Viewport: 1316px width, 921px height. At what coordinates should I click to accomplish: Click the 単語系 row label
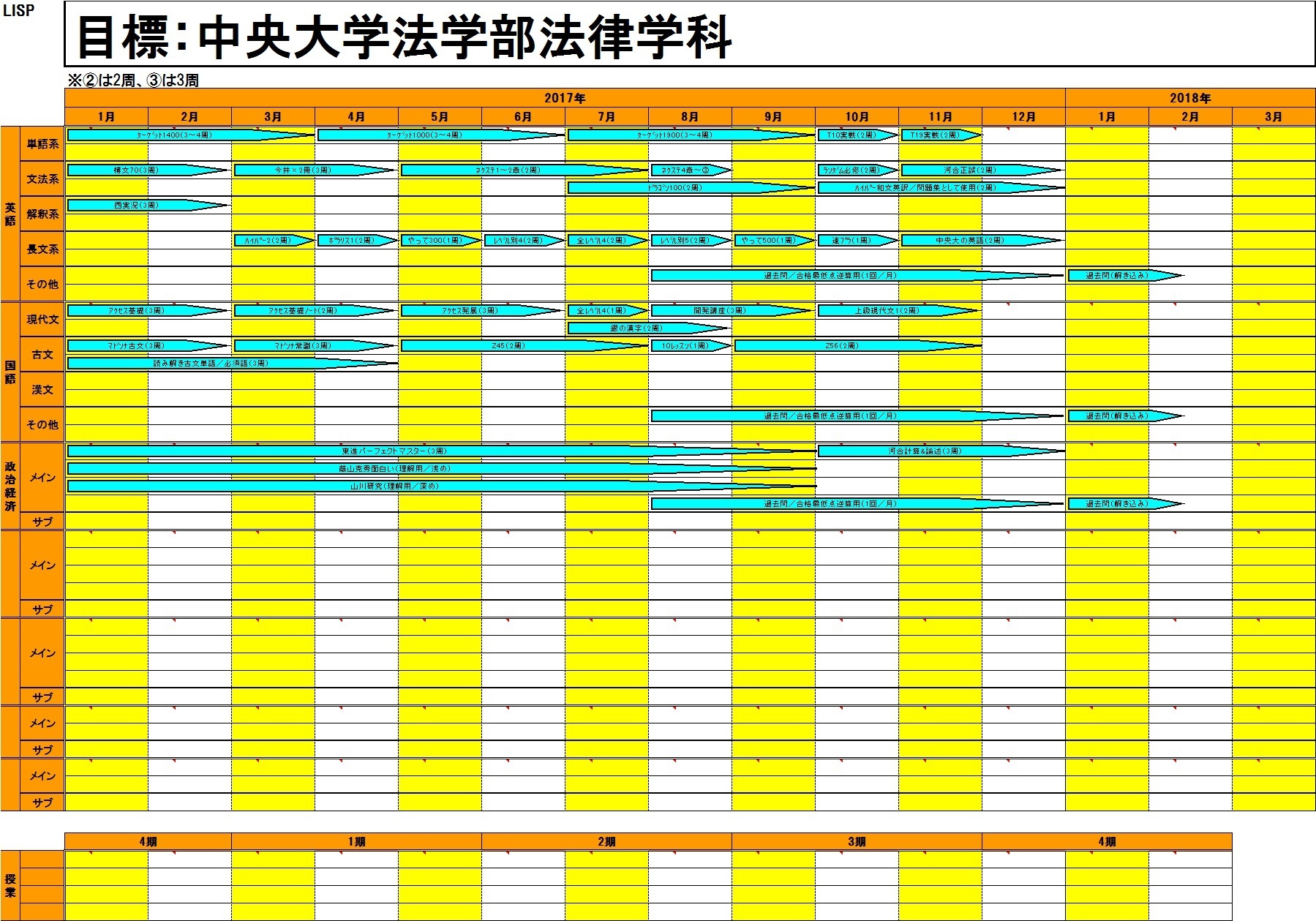click(x=42, y=144)
